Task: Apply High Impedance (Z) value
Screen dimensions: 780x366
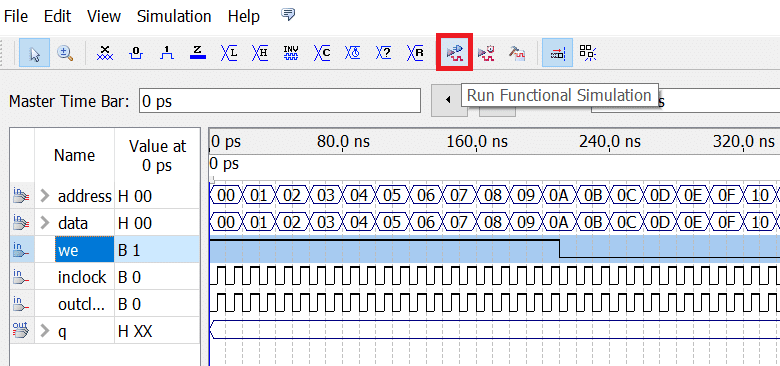Action: (x=197, y=53)
